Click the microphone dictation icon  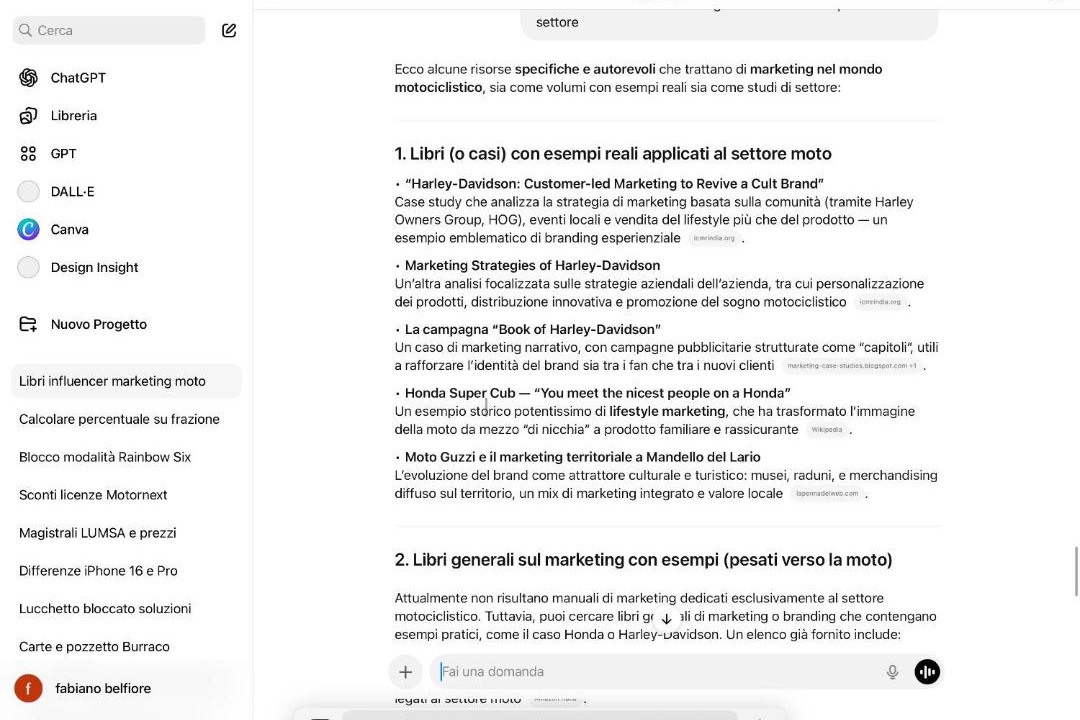tap(892, 672)
